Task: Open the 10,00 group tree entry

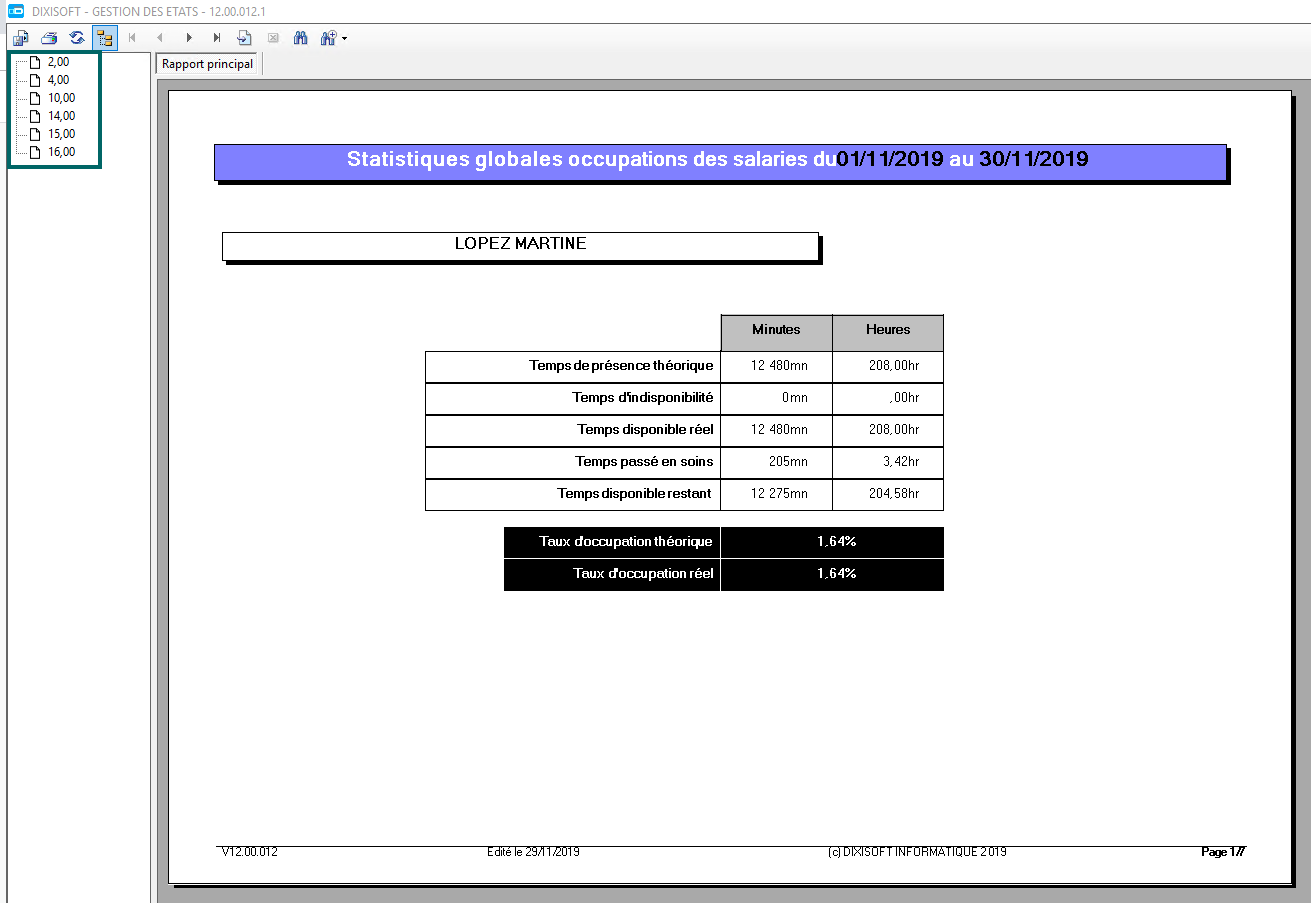Action: point(61,98)
